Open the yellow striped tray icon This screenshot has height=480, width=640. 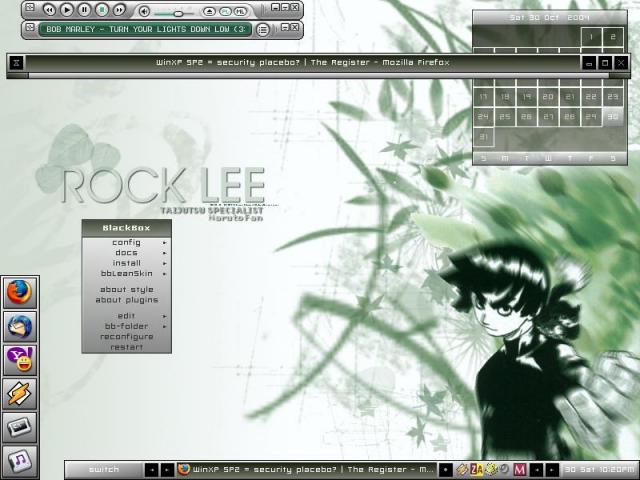pos(462,470)
